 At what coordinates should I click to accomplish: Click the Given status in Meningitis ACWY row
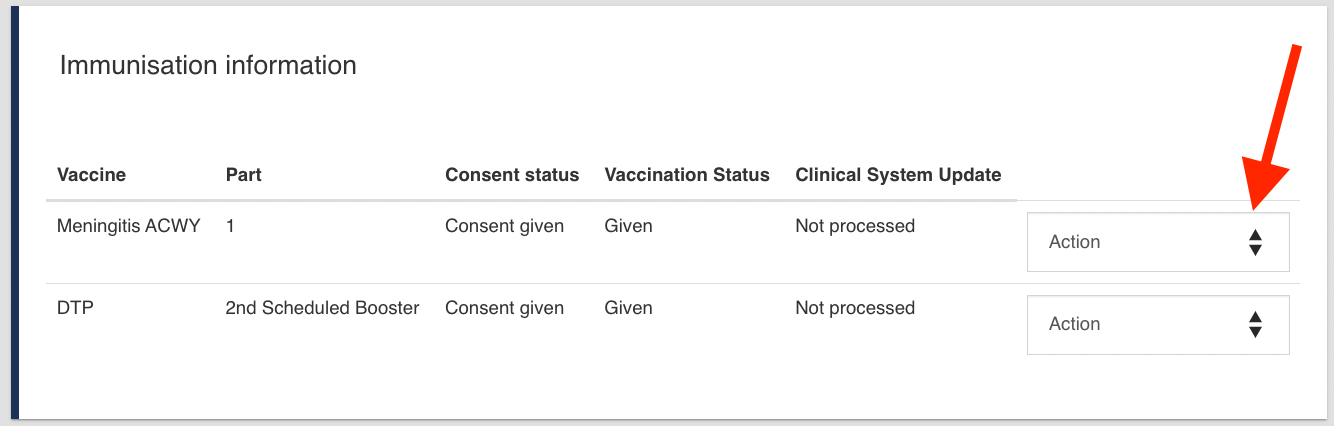click(628, 226)
